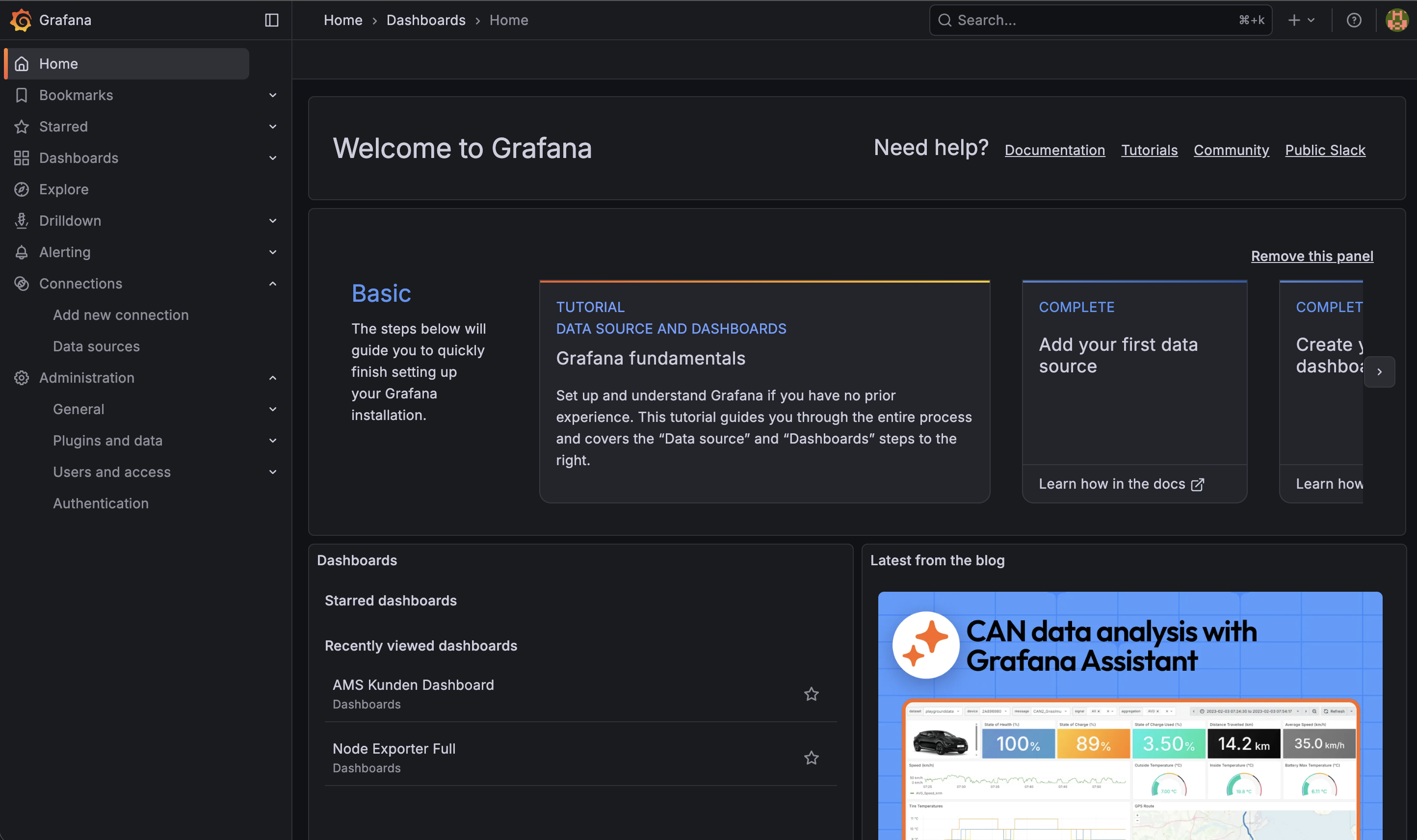Viewport: 1417px width, 840px height.
Task: Select the Connections plug icon in sidebar
Action: [x=22, y=284]
